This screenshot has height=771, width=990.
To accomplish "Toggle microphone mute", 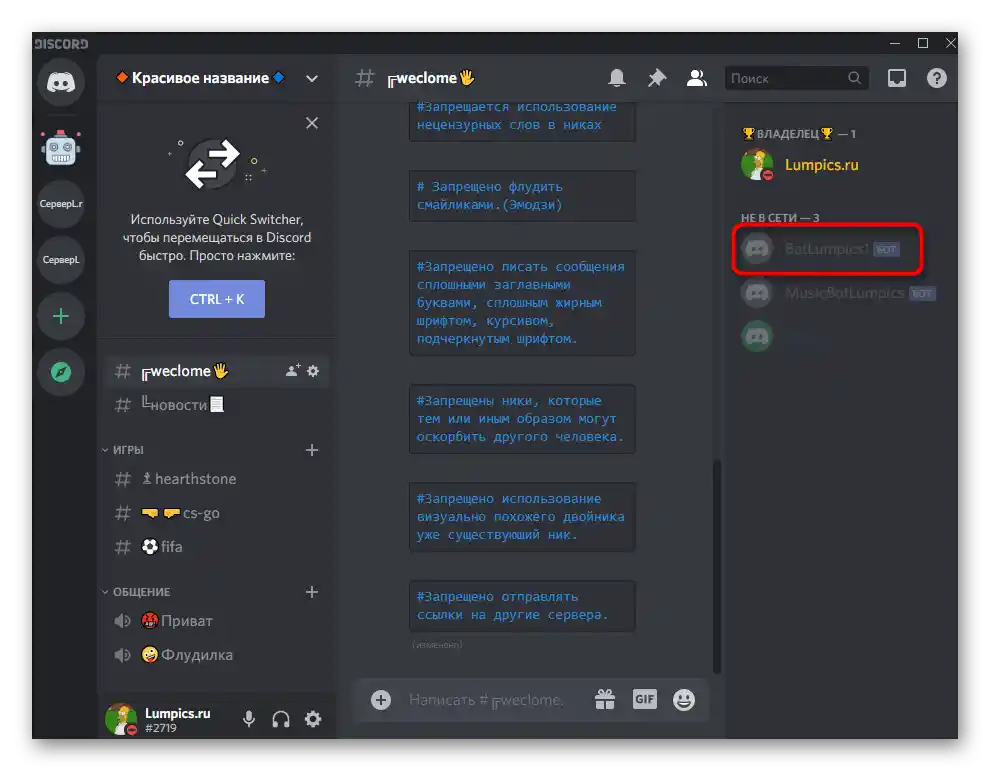I will click(x=249, y=719).
